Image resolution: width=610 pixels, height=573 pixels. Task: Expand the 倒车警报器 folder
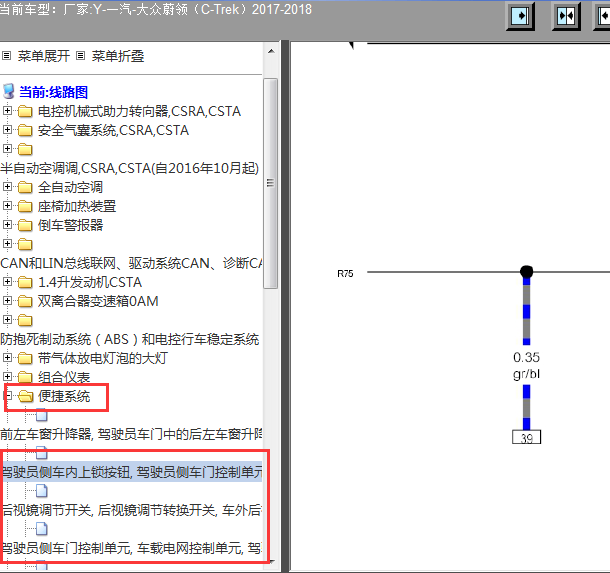(7, 224)
